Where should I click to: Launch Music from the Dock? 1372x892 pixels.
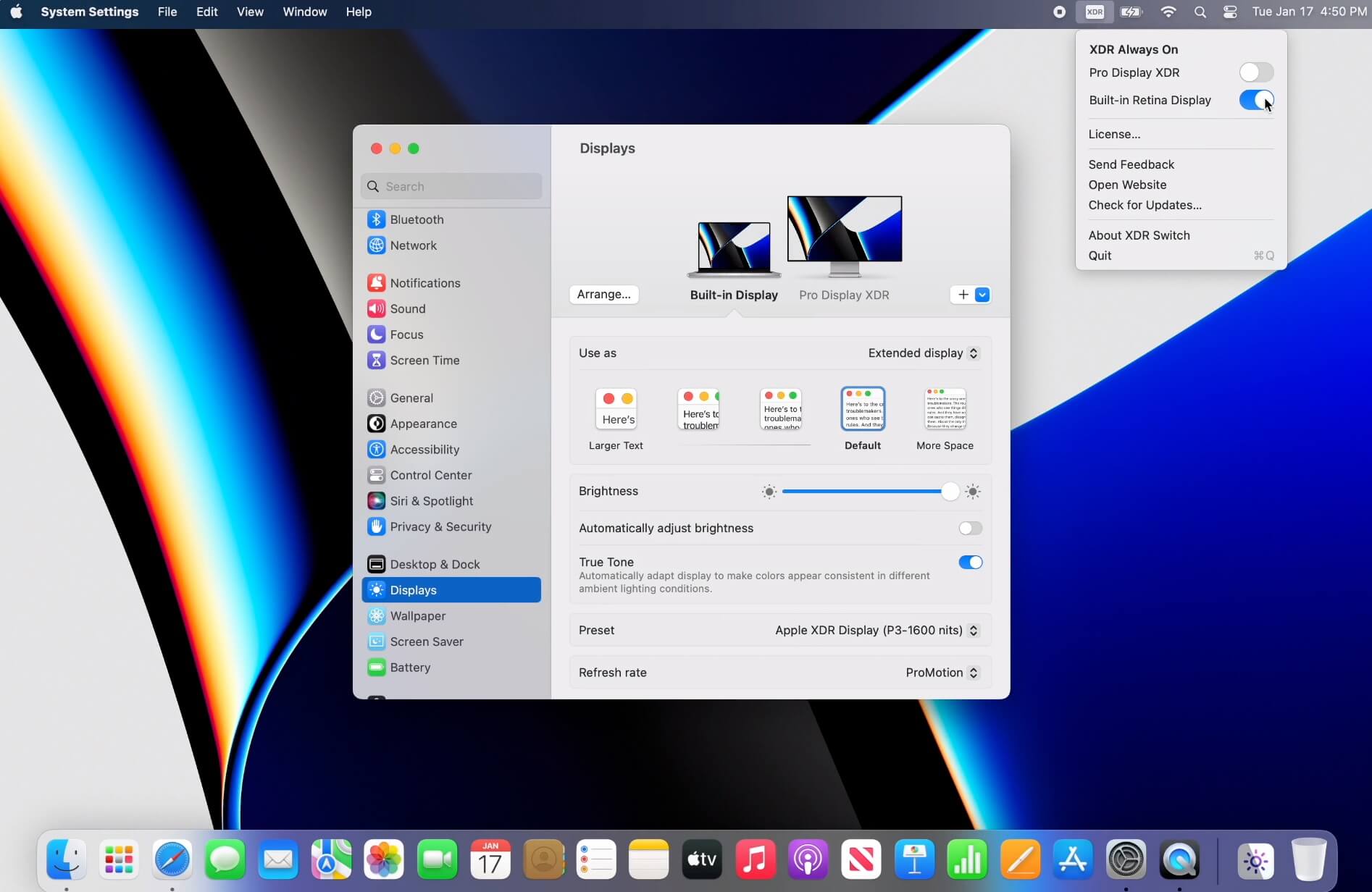pyautogui.click(x=755, y=859)
